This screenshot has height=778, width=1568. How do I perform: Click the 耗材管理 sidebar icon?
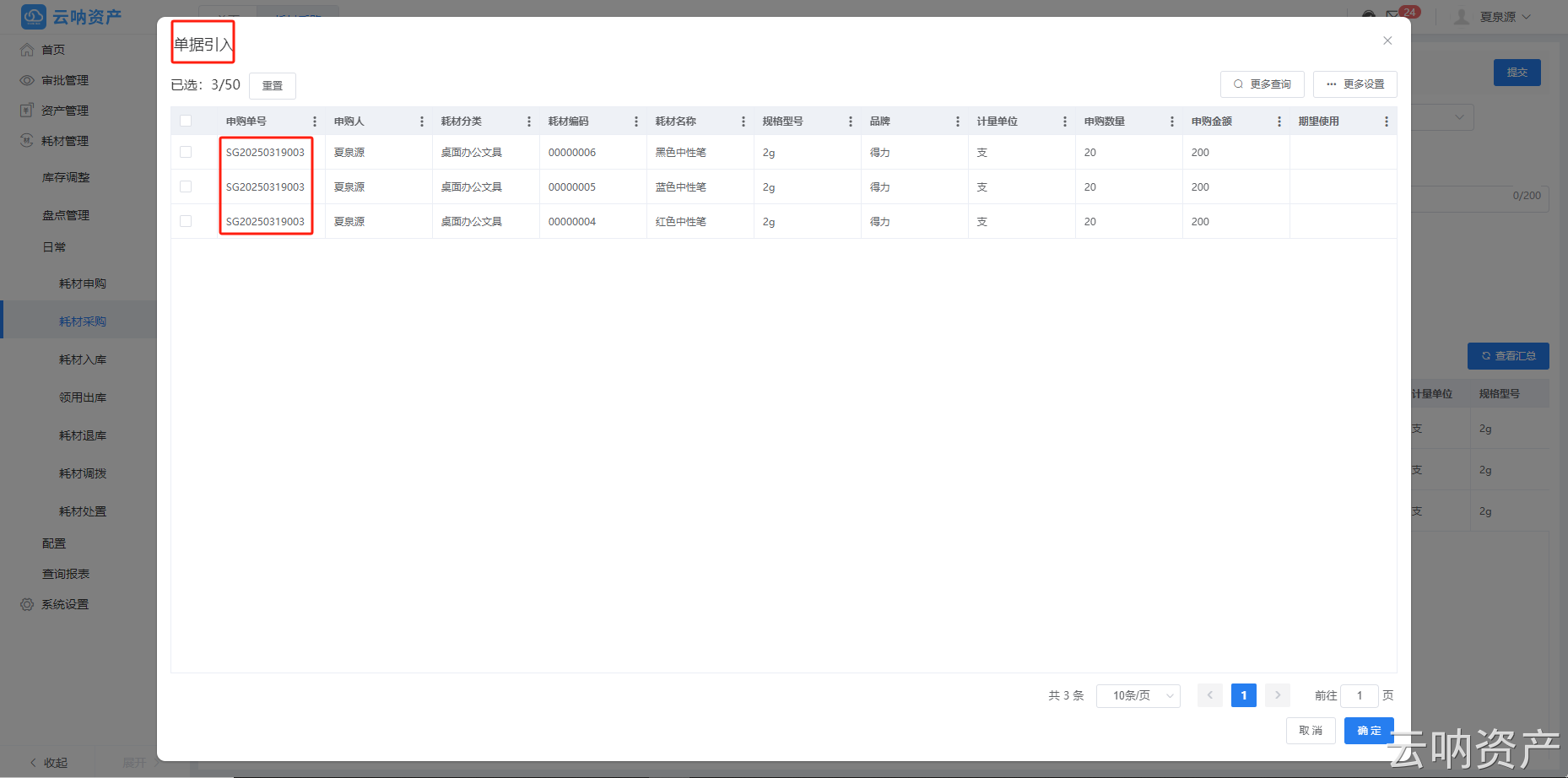pyautogui.click(x=27, y=141)
